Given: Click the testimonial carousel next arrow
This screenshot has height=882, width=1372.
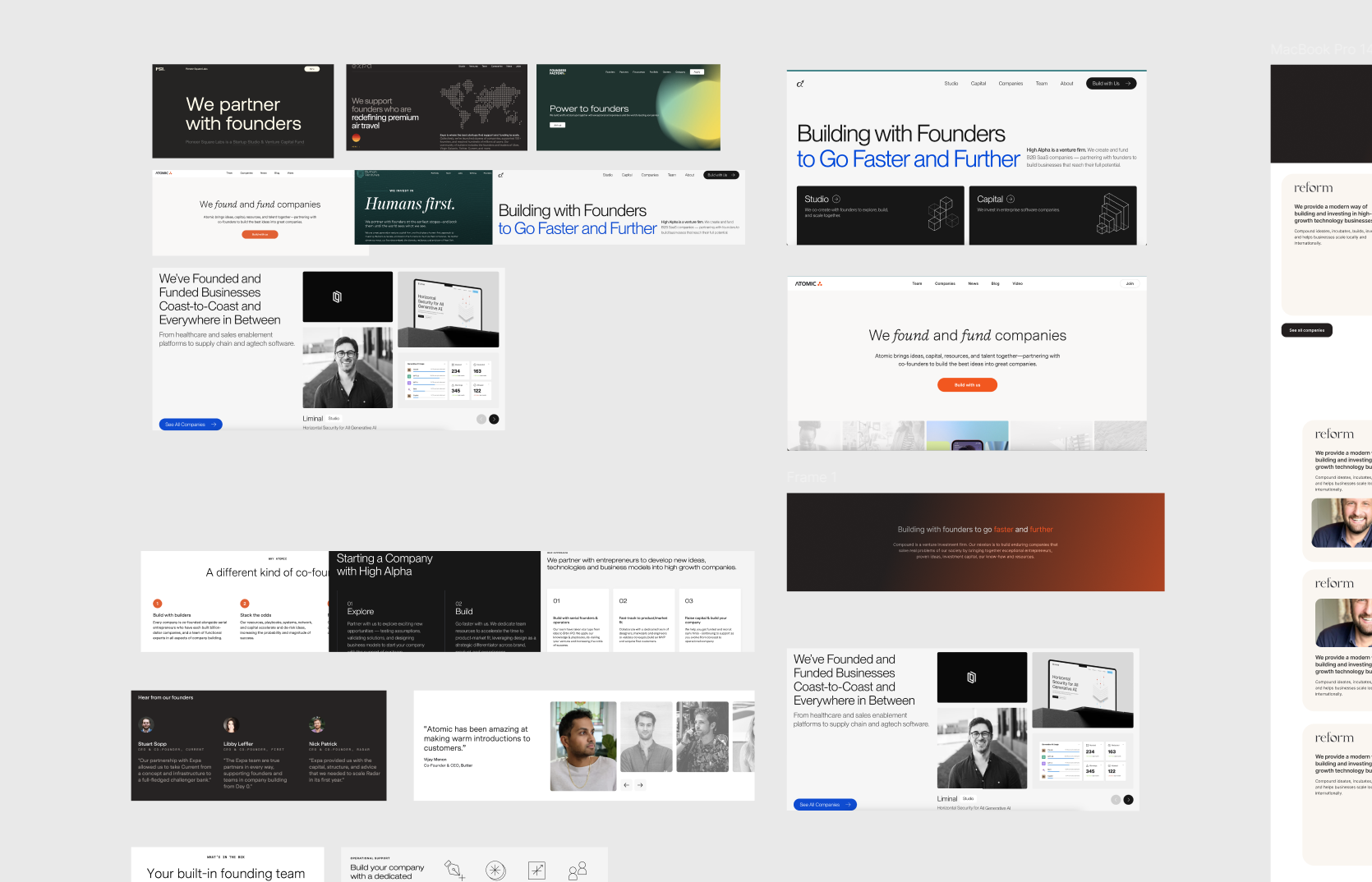Looking at the screenshot, I should 641,785.
